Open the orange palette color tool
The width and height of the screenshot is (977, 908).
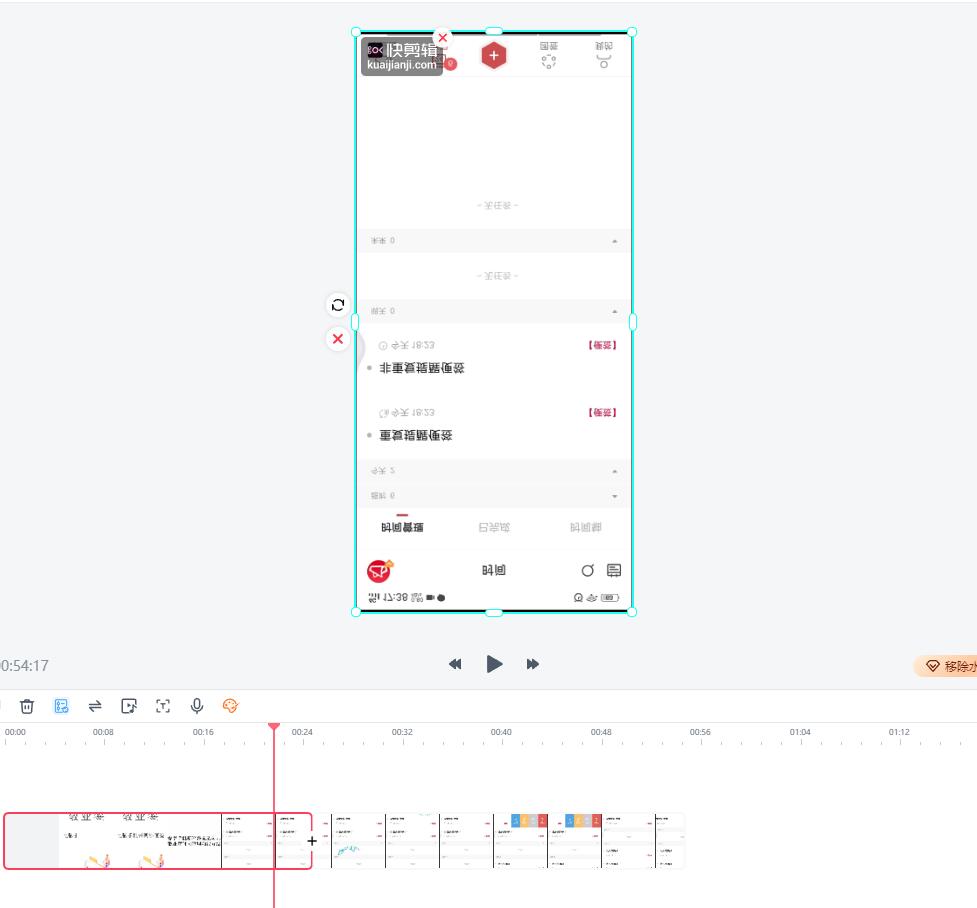pos(231,706)
